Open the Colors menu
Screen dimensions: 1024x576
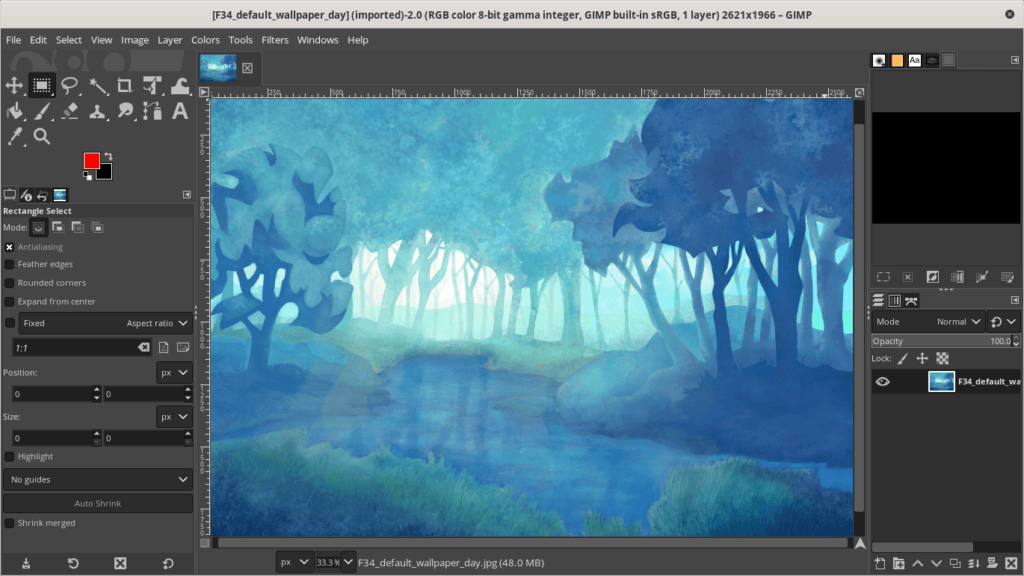[205, 40]
